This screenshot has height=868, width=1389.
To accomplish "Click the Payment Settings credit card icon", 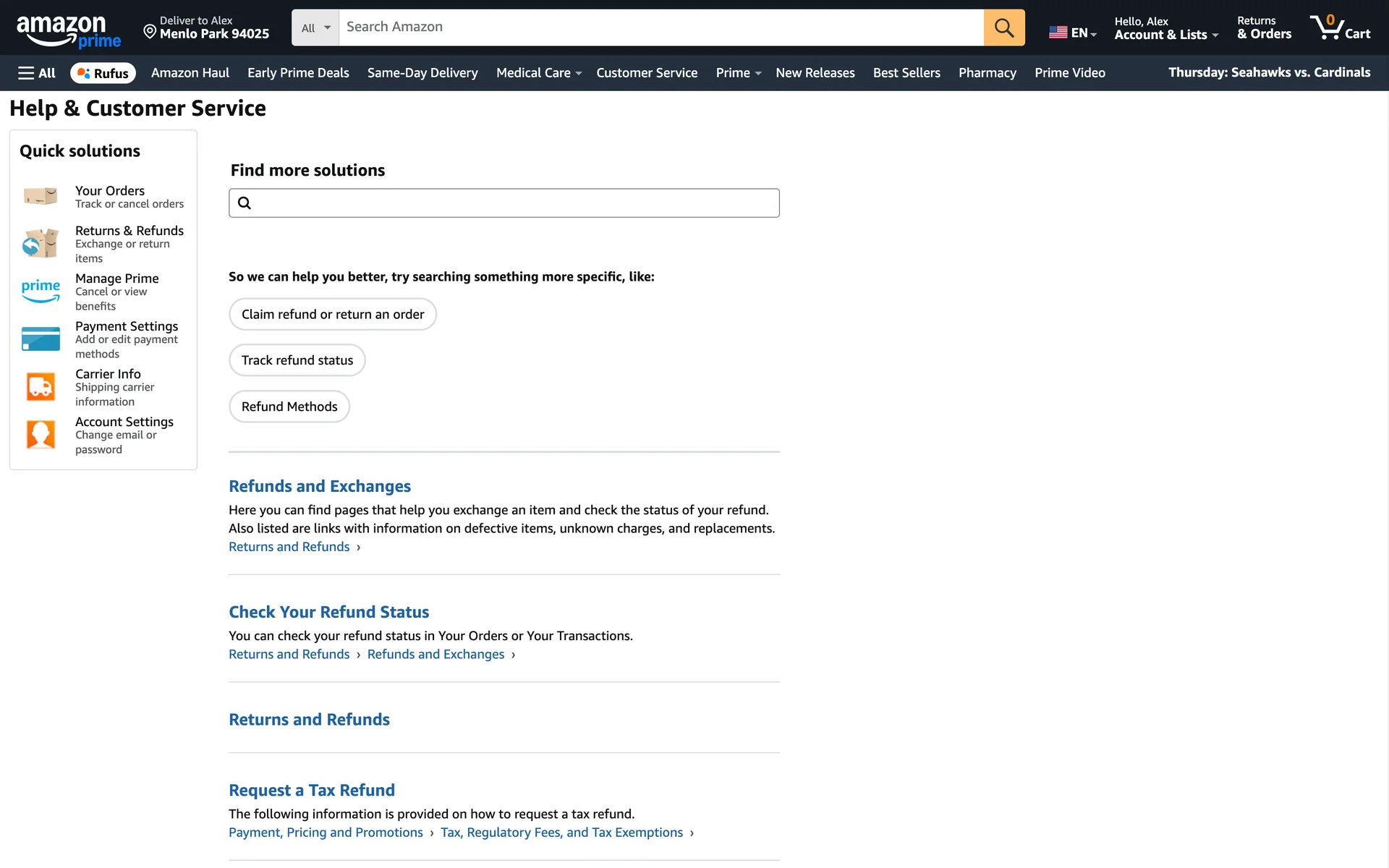I will pos(41,339).
